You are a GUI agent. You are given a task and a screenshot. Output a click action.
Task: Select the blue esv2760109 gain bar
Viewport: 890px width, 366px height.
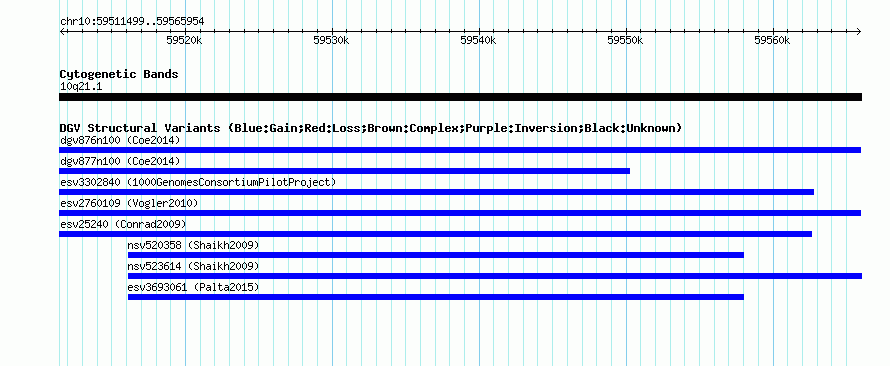pos(460,213)
